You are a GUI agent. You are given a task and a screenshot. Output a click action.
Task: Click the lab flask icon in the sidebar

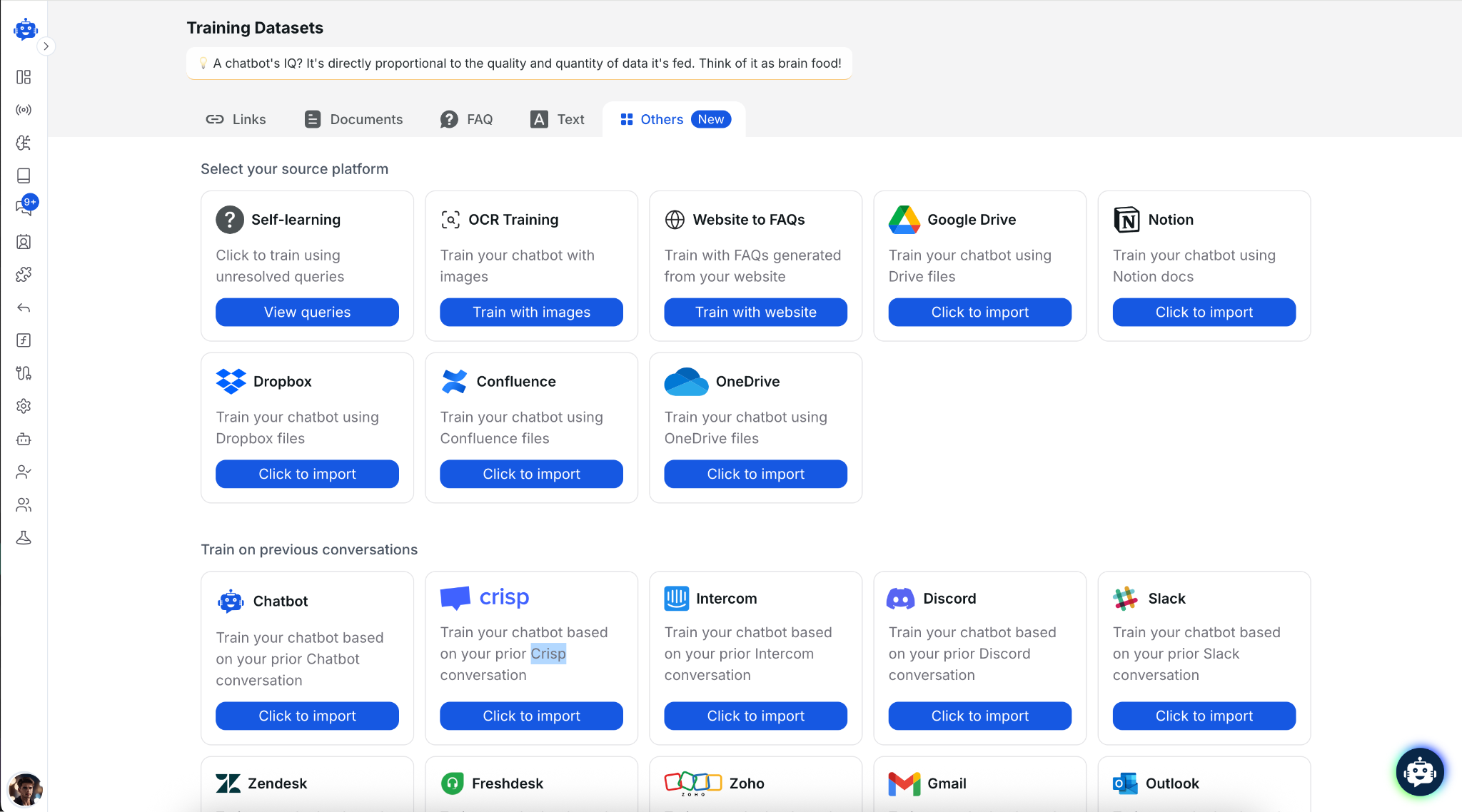point(24,538)
